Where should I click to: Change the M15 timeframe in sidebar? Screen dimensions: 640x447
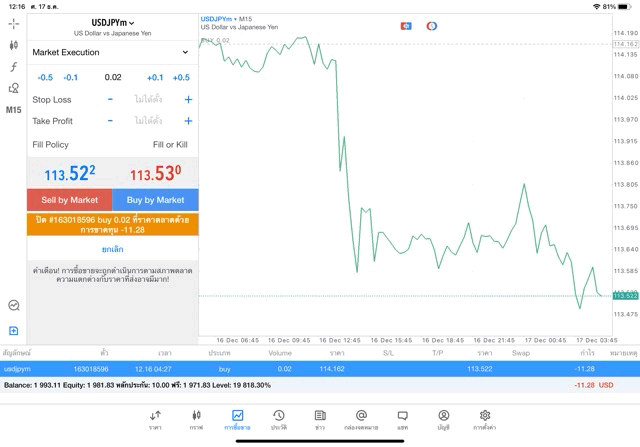(x=13, y=110)
